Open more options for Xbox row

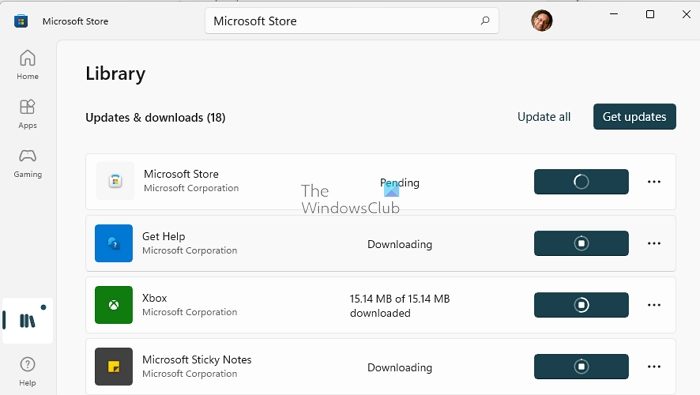tap(654, 305)
